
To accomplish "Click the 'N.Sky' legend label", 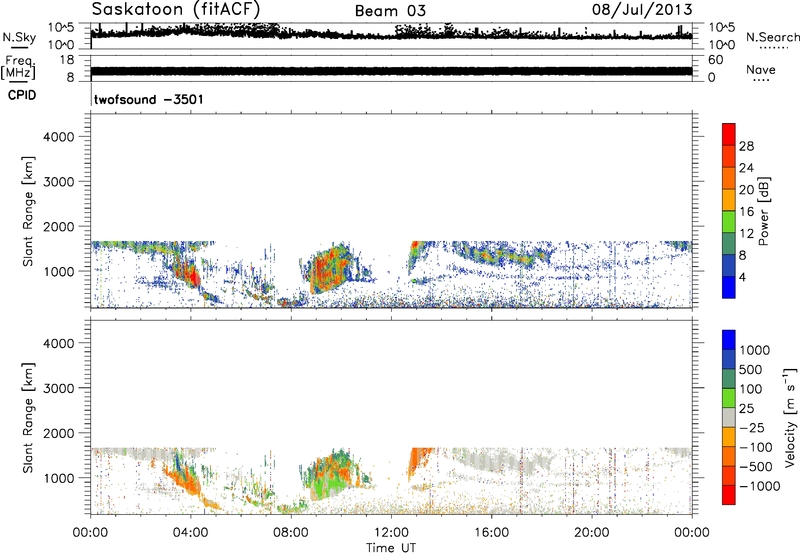I will point(19,37).
